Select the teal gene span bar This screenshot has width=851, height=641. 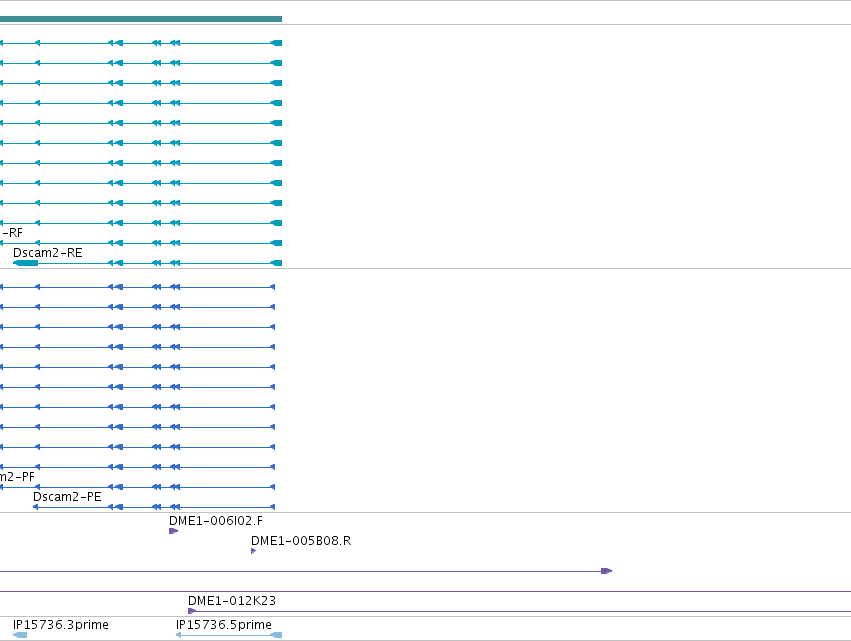[141, 19]
